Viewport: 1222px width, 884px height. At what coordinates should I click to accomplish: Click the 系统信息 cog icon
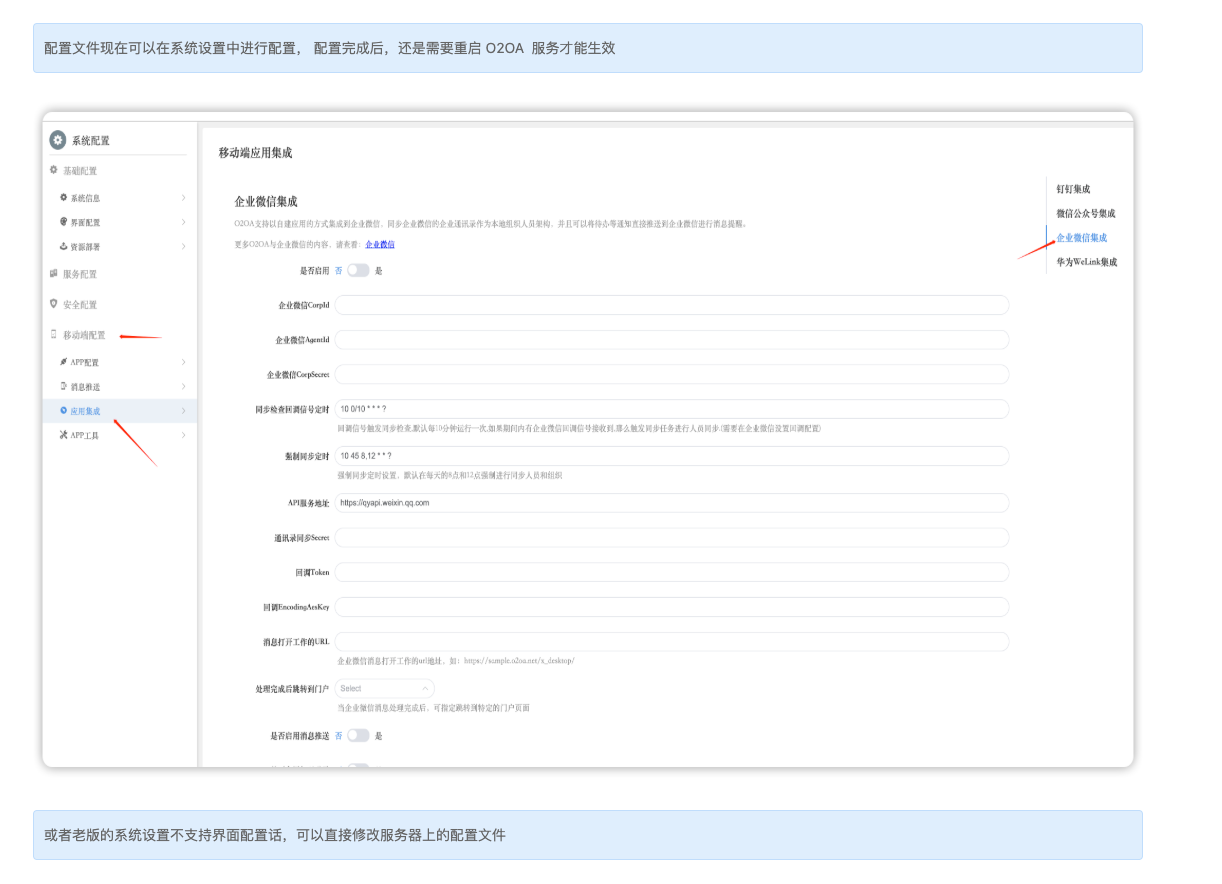point(64,198)
